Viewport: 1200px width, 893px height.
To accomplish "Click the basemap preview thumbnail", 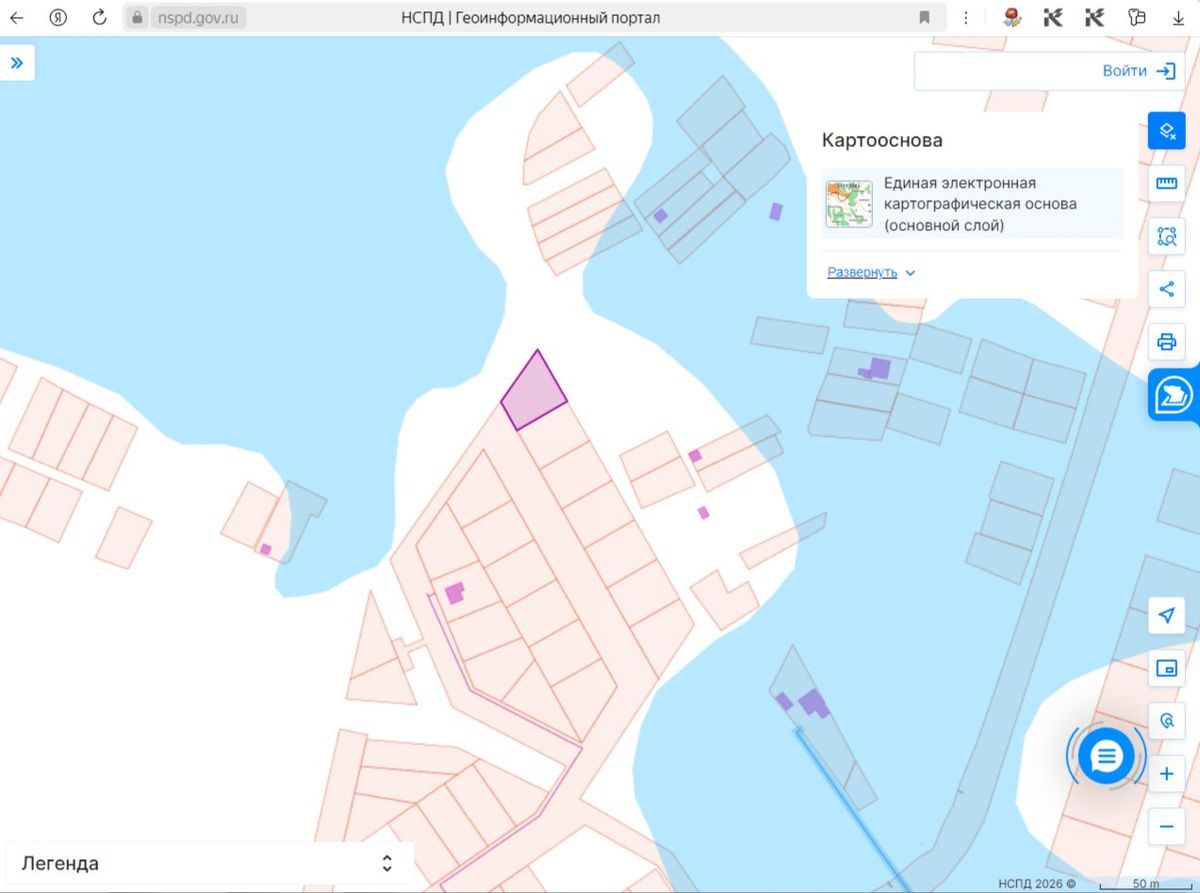I will click(849, 204).
